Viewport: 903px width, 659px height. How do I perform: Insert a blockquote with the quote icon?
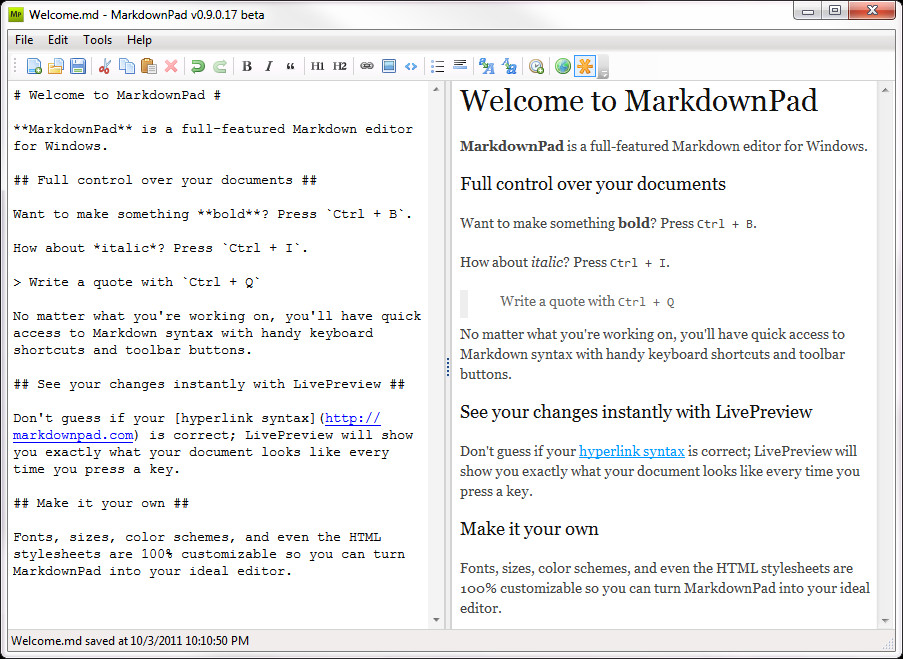click(290, 66)
